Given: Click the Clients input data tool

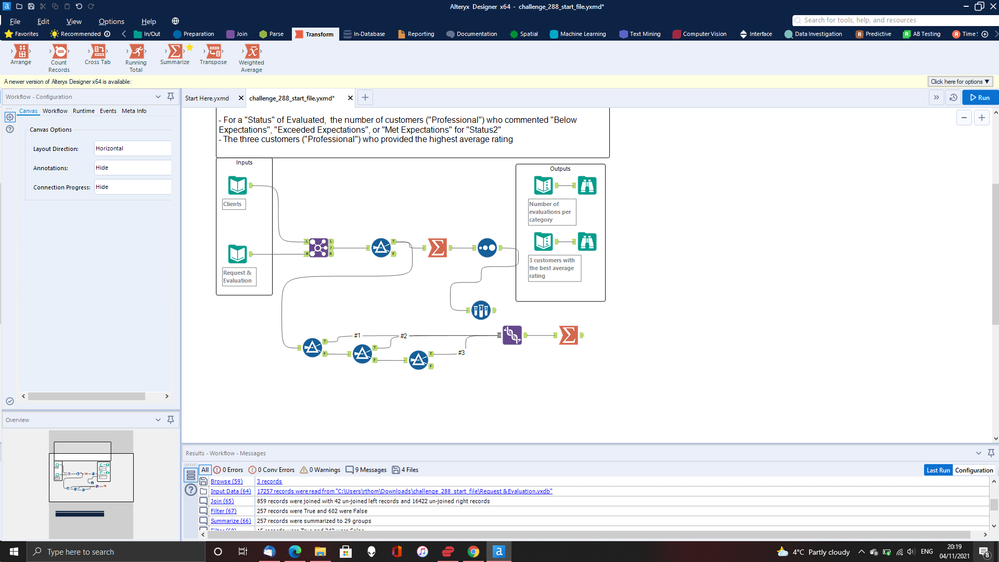Looking at the screenshot, I should (x=237, y=185).
